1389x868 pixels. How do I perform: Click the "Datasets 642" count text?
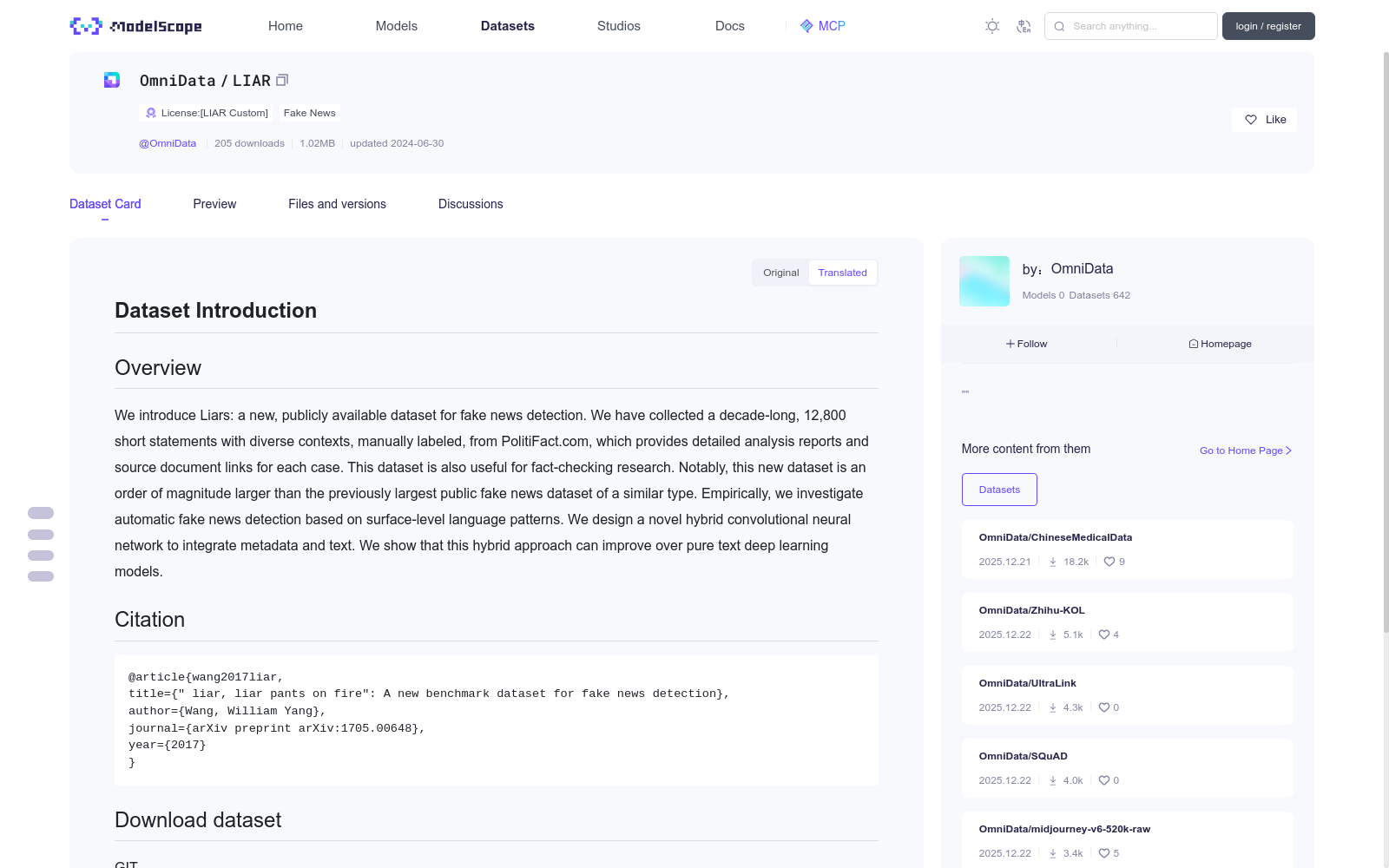(x=1100, y=295)
